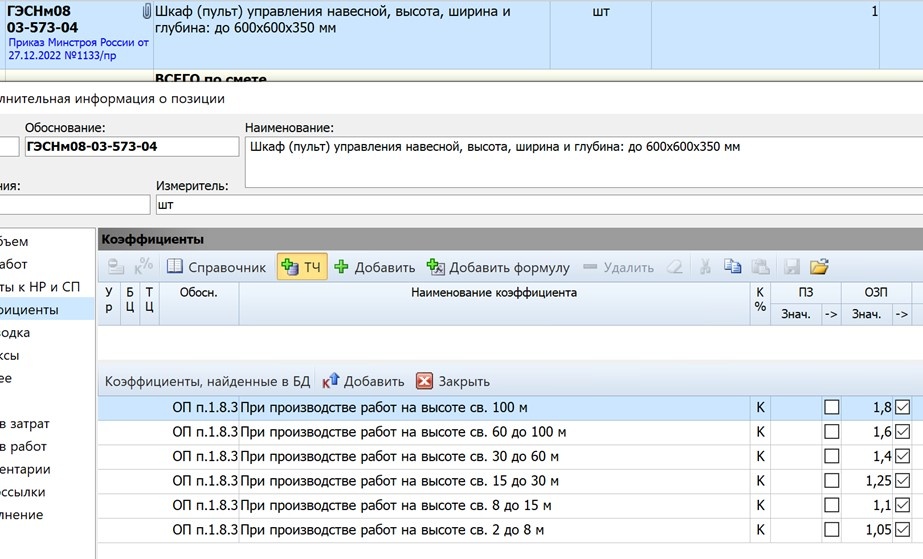
Task: Click the ОЗП Знач. column header
Action: point(866,314)
